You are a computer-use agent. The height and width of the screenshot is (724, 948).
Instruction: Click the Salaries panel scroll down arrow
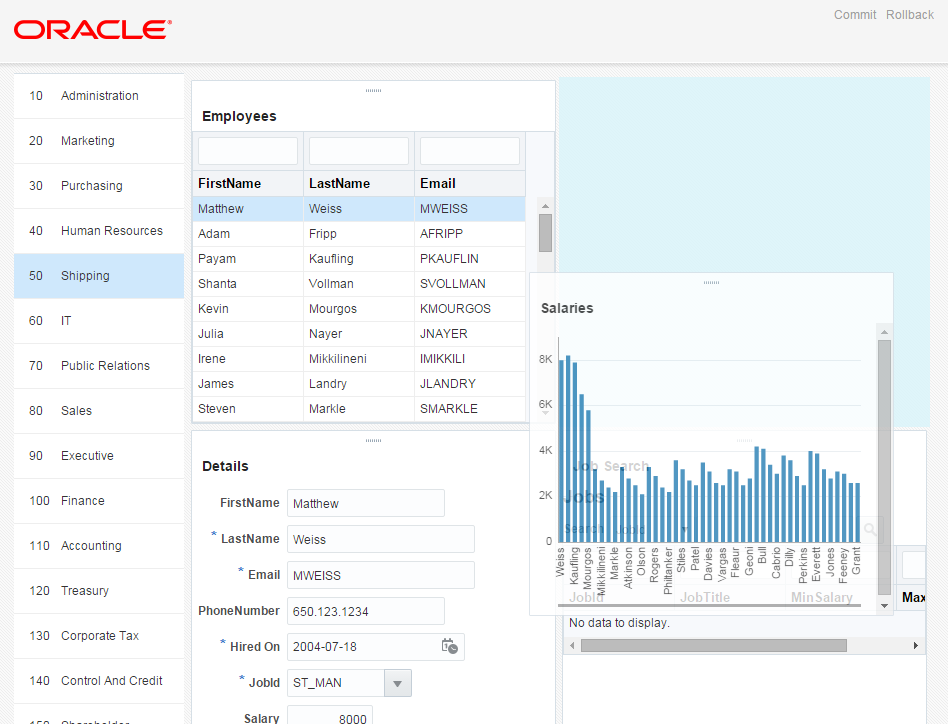(x=884, y=606)
